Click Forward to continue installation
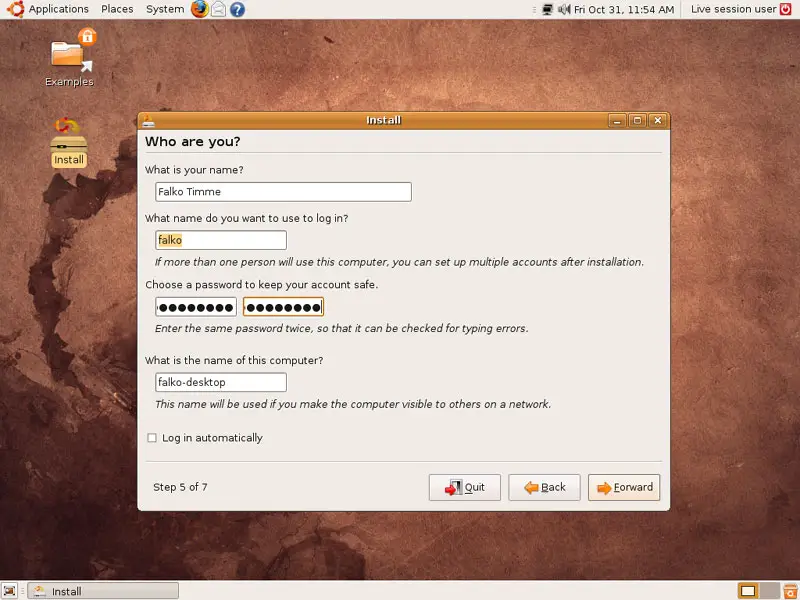This screenshot has height=600, width=800. click(624, 487)
